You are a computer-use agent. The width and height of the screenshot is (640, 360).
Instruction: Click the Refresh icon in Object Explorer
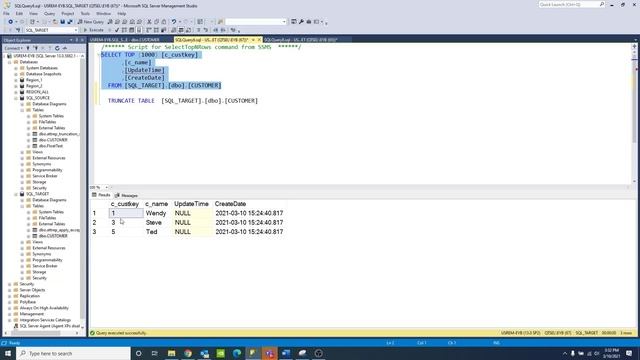click(x=57, y=48)
